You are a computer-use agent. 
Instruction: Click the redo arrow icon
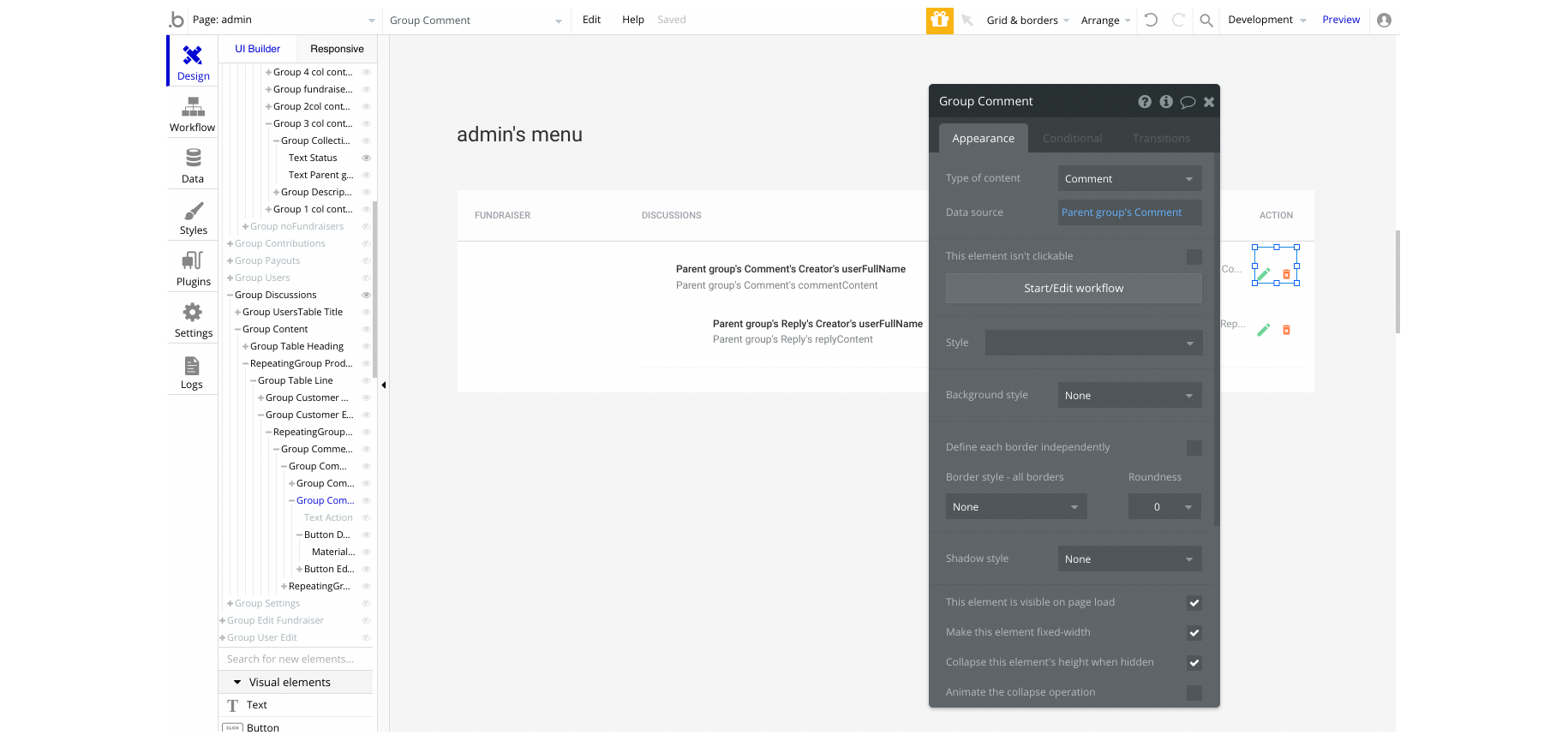coord(1178,20)
